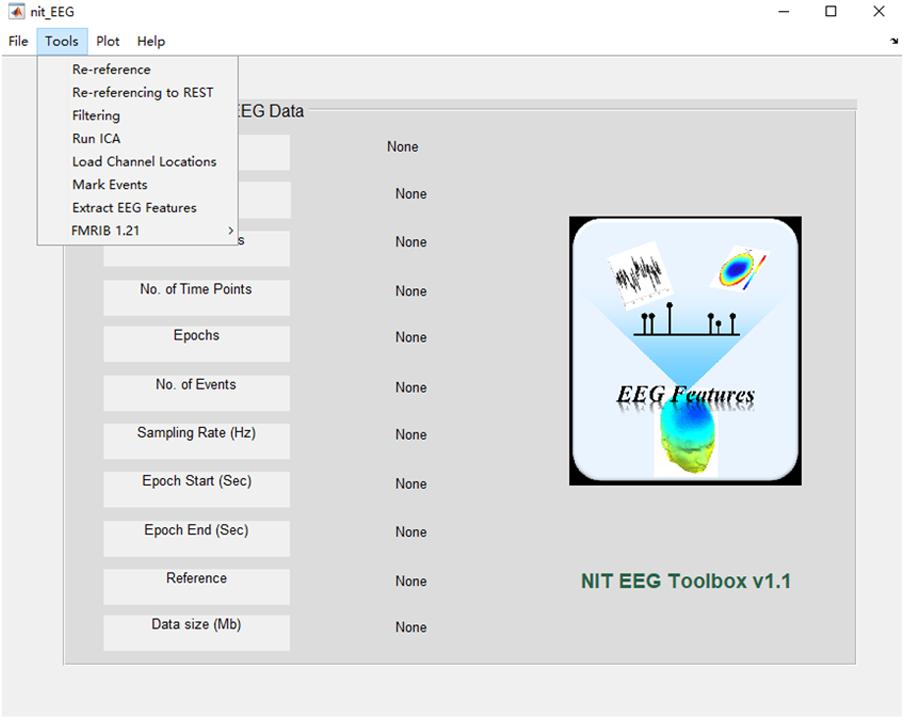Screen dimensions: 905x720
Task: Maximize the nit_EEG window
Action: pyautogui.click(x=831, y=12)
